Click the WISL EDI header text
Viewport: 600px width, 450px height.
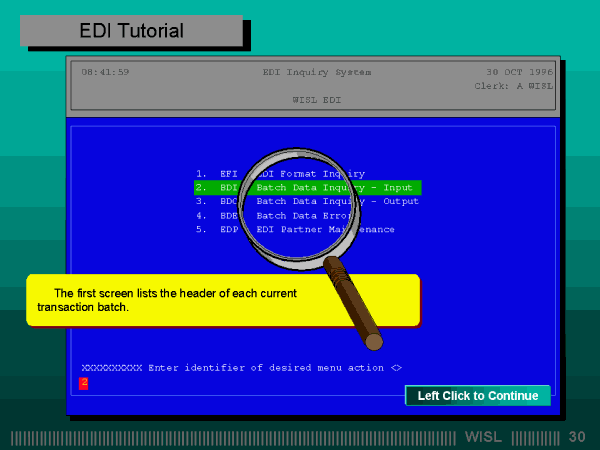pyautogui.click(x=316, y=100)
